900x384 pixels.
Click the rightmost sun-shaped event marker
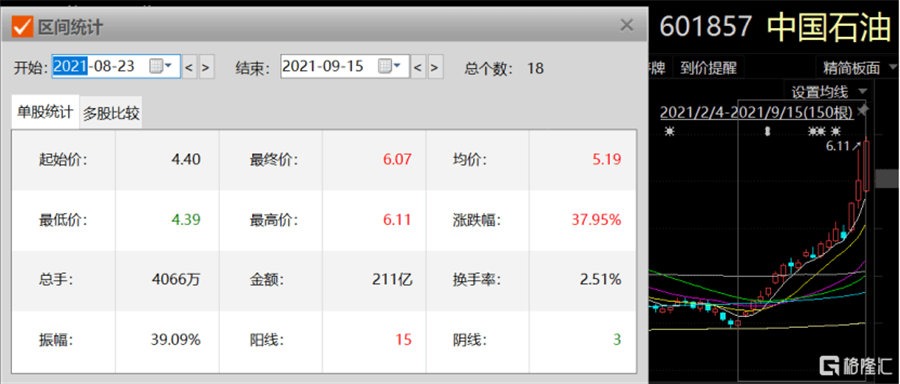pos(836,131)
